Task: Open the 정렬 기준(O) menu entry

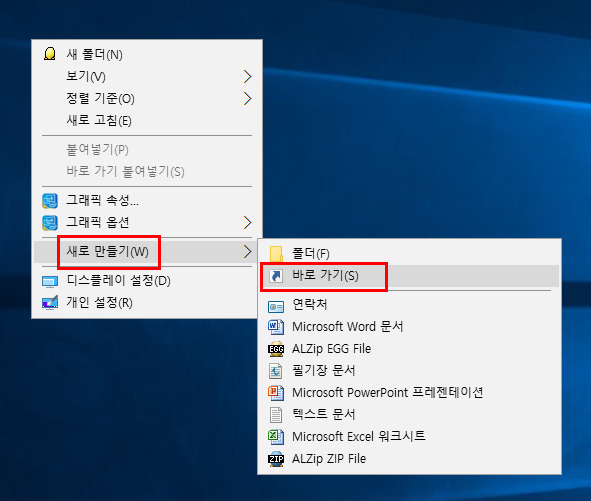Action: [147, 98]
